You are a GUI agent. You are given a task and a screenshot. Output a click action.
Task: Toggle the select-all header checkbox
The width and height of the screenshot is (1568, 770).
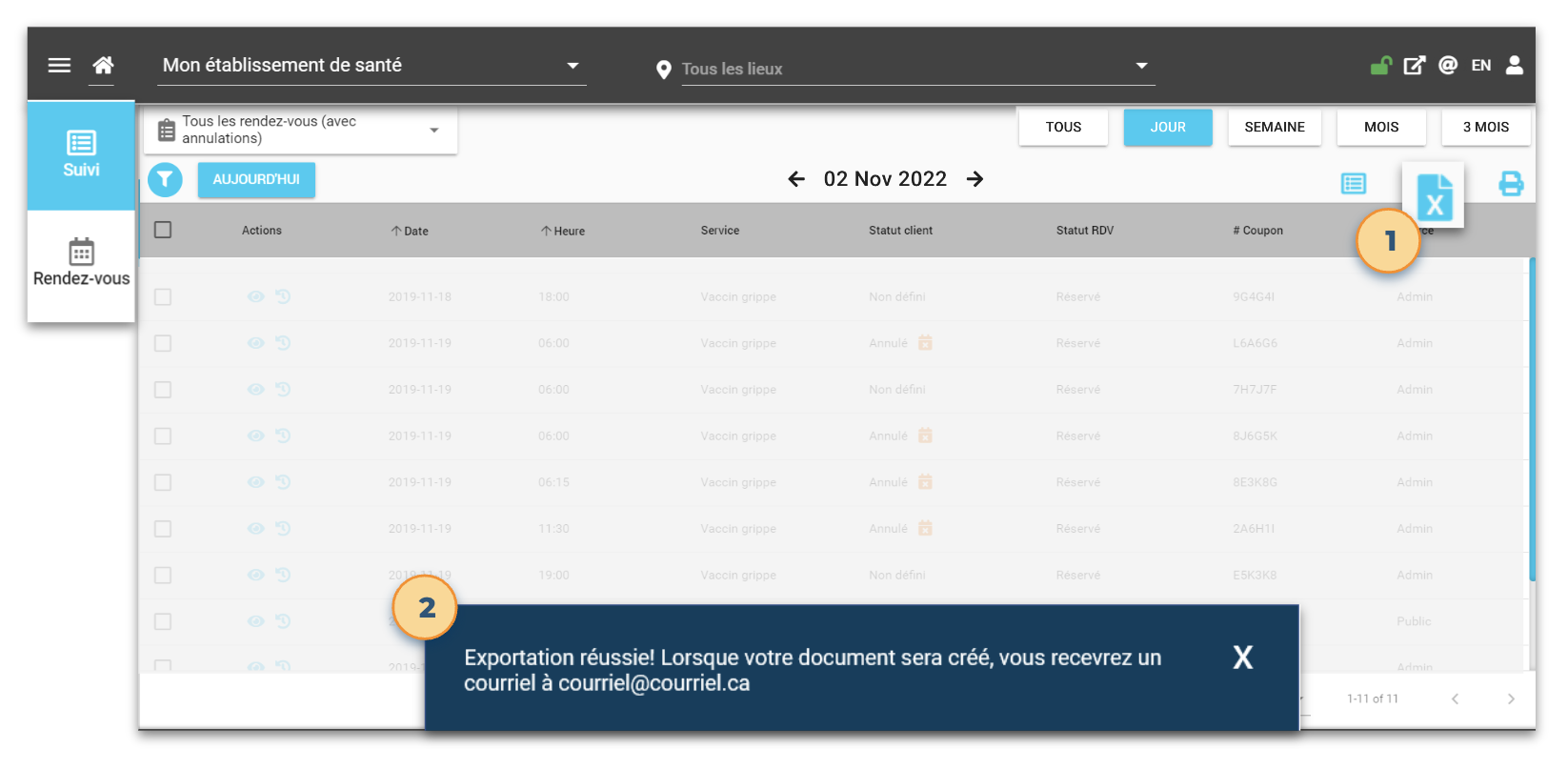[163, 230]
